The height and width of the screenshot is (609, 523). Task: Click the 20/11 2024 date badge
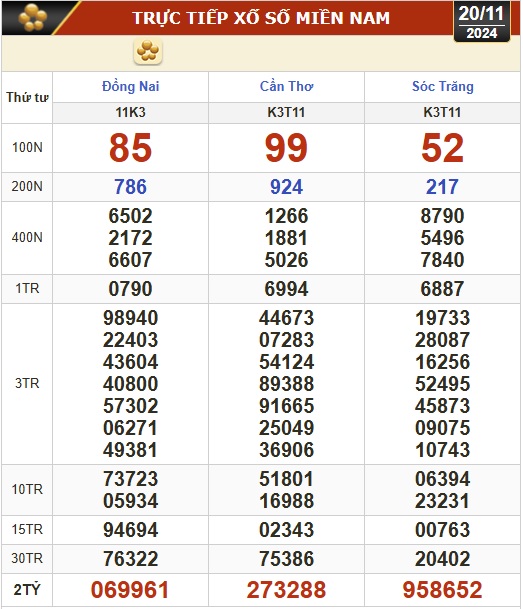[x=481, y=22]
